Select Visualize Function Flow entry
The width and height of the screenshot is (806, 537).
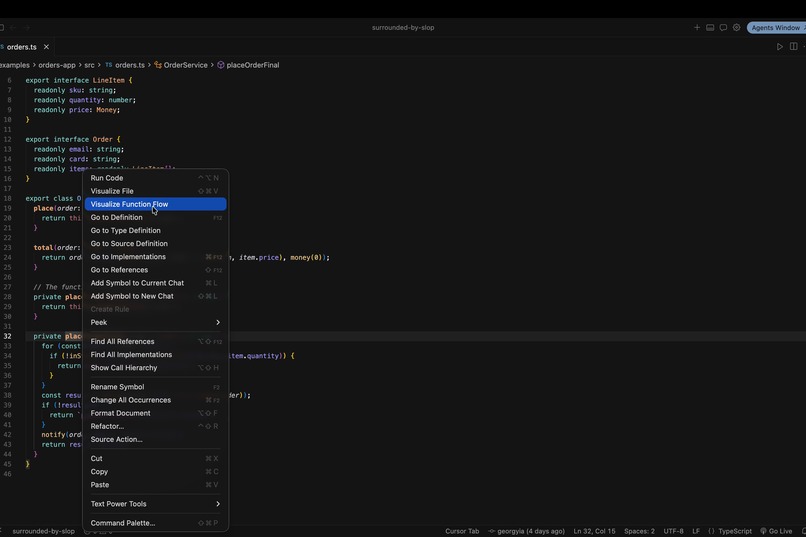pos(155,204)
